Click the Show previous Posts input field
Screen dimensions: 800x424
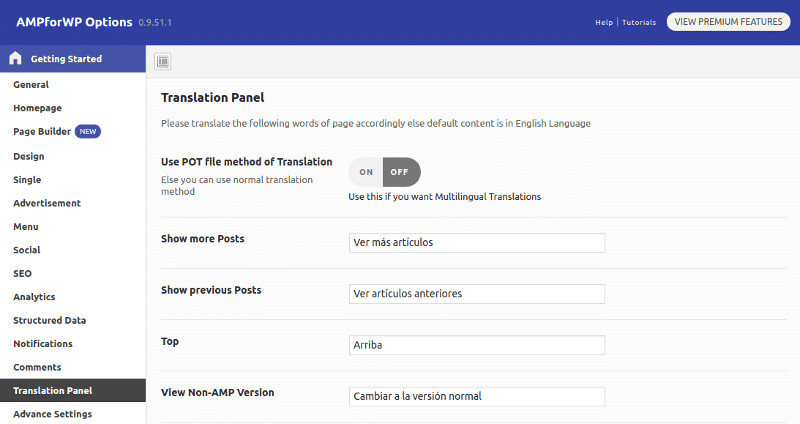(x=477, y=294)
